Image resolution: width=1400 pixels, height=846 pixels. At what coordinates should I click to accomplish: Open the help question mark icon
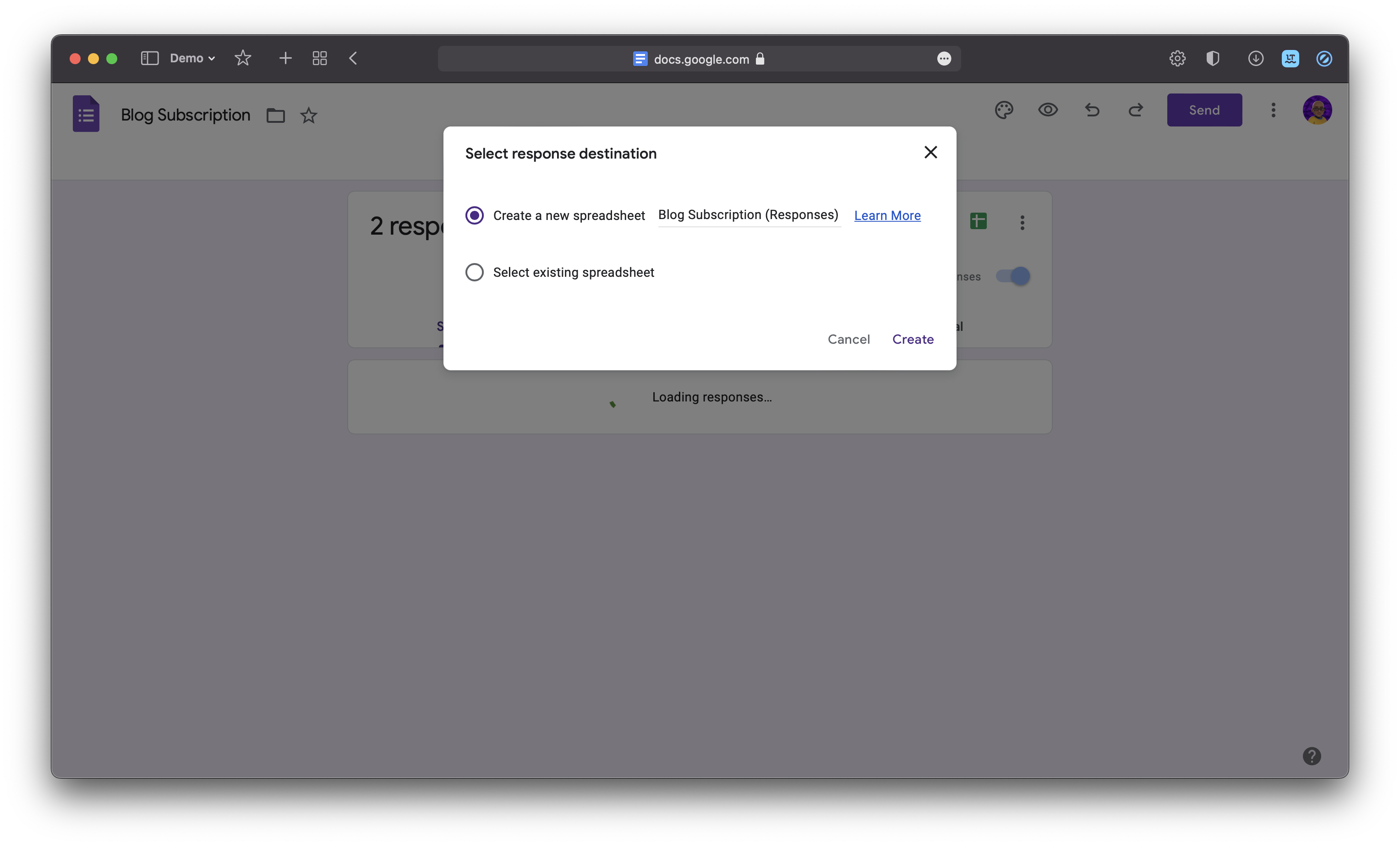[x=1312, y=756]
